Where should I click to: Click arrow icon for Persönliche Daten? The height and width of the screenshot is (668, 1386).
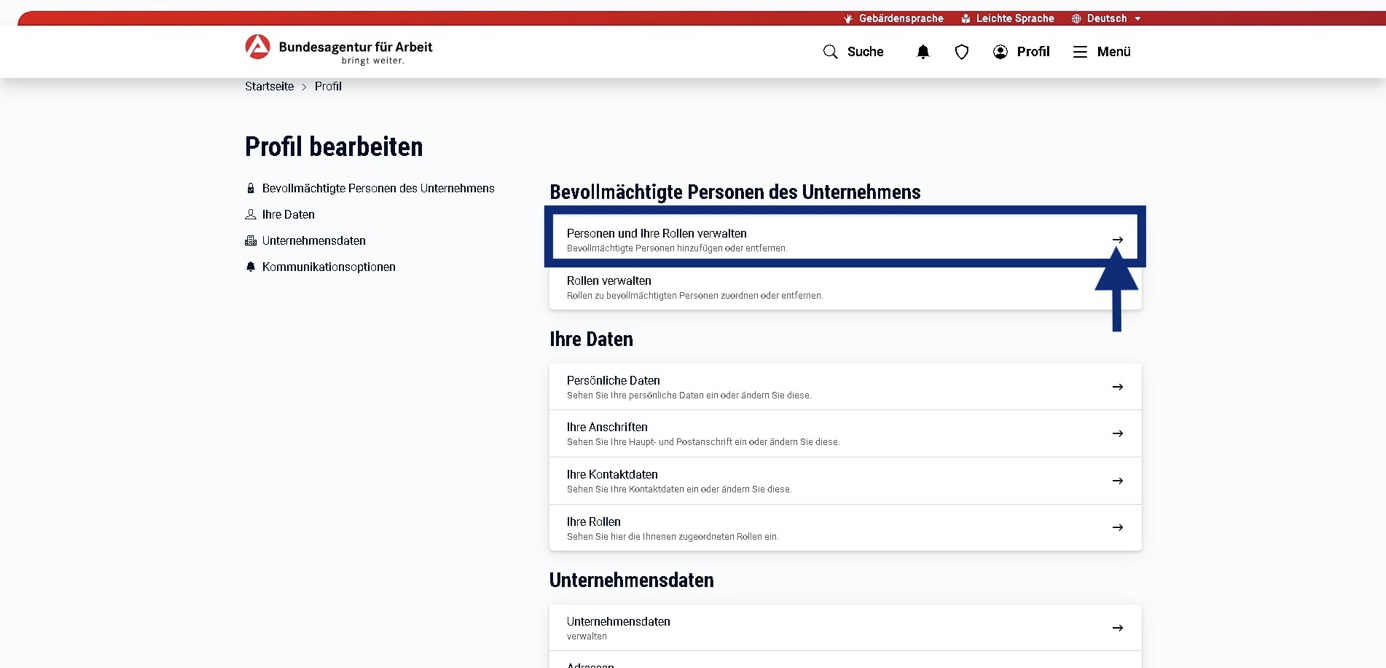1117,387
